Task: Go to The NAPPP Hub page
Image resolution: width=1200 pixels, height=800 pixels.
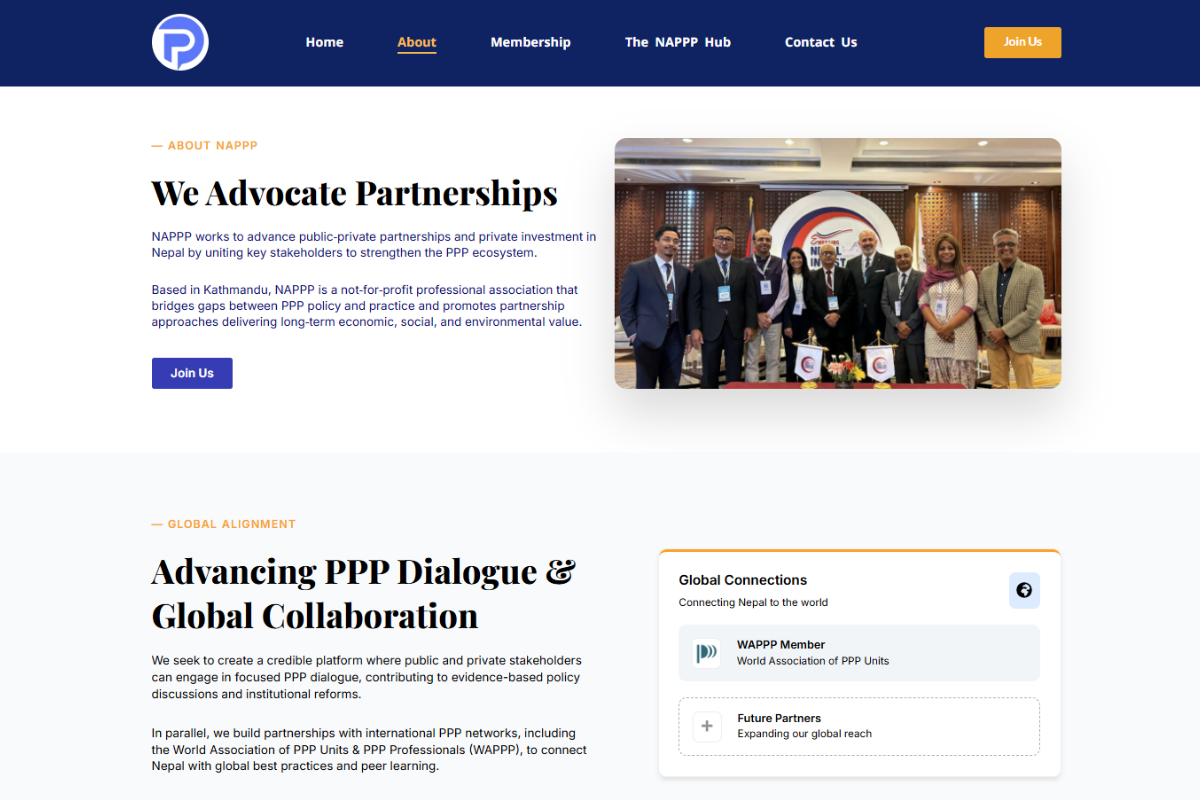Action: 678,42
